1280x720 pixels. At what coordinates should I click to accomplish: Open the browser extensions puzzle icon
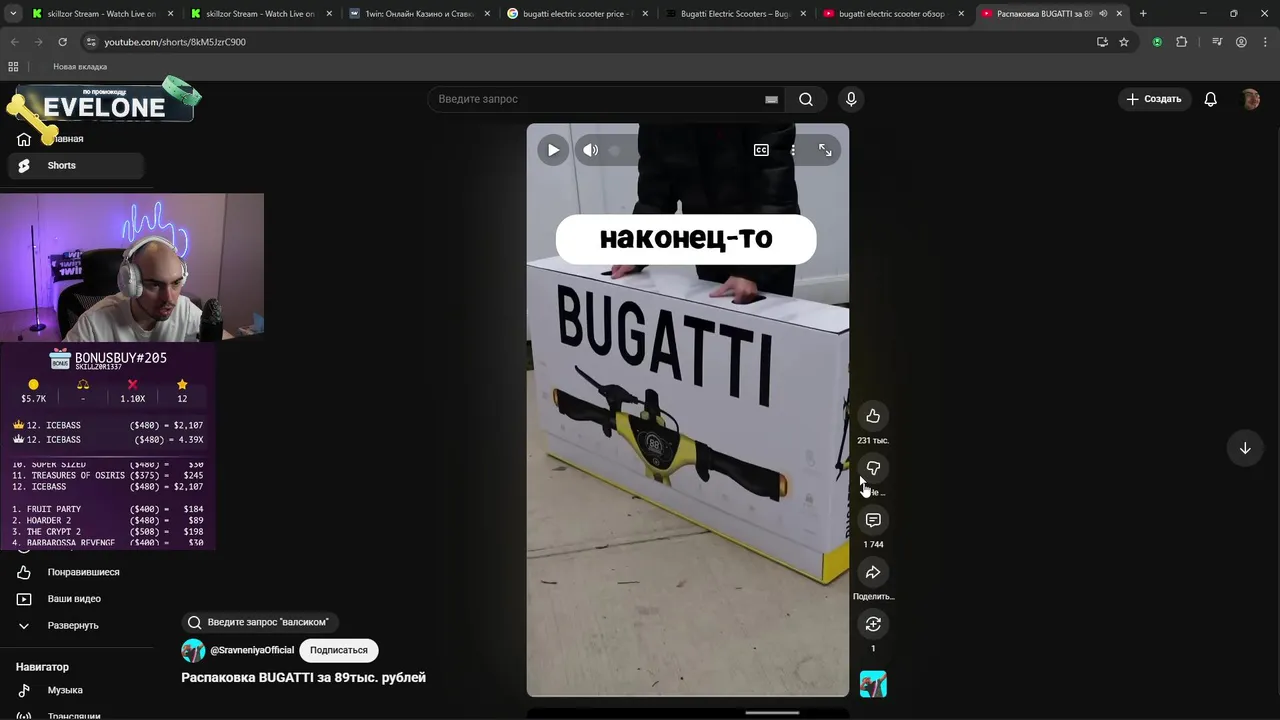point(1182,42)
